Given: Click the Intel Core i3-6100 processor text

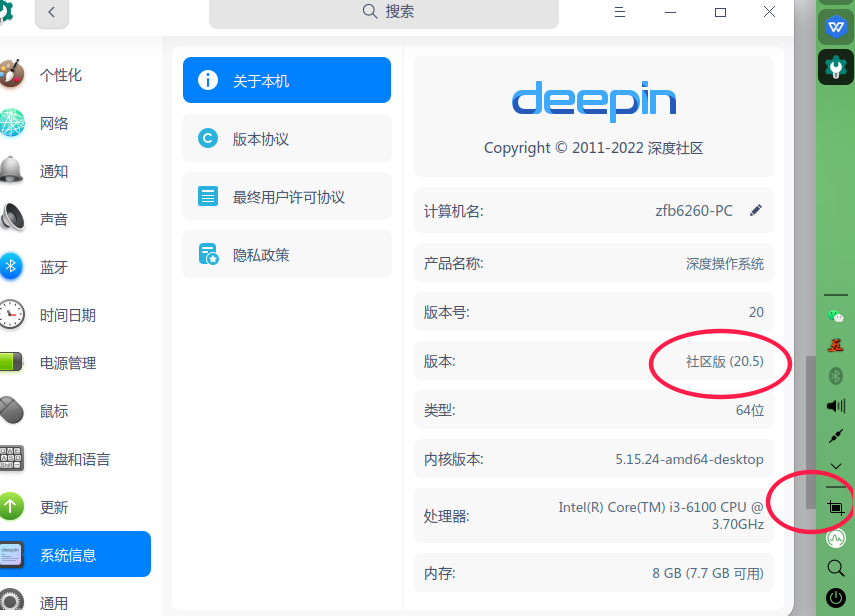Looking at the screenshot, I should 661,516.
